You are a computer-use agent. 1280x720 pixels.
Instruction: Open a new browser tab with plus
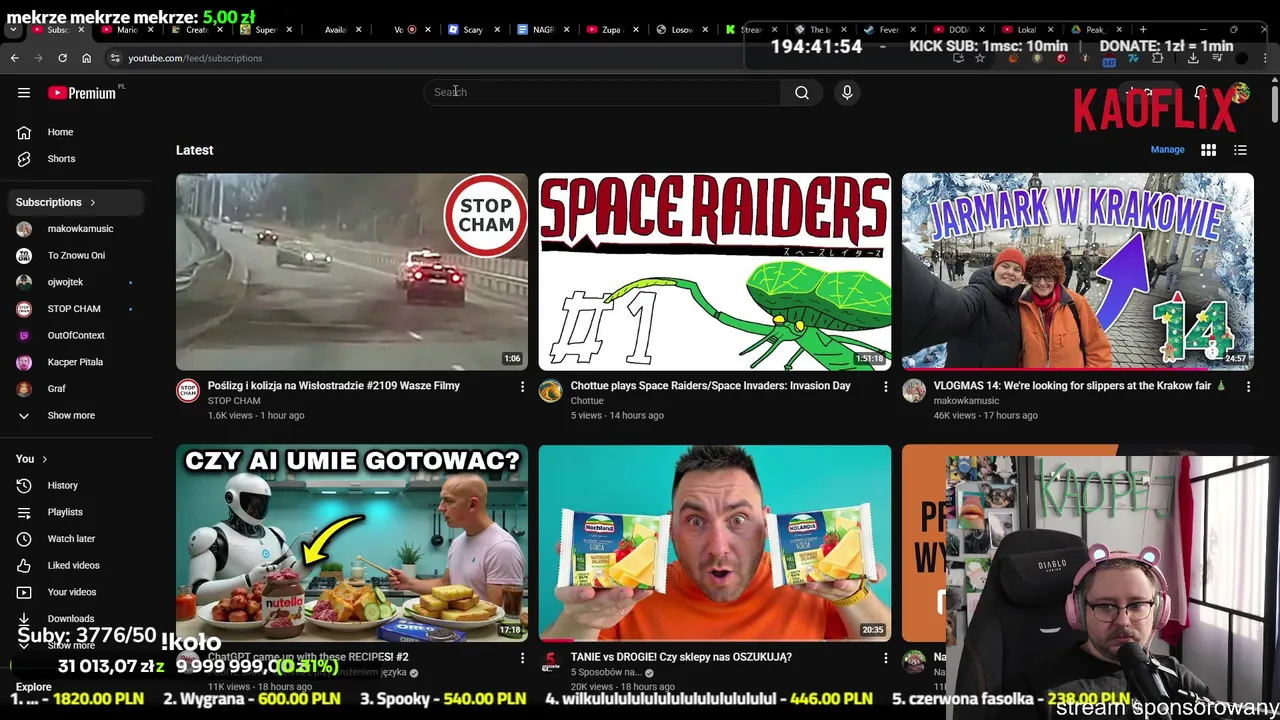point(1143,29)
